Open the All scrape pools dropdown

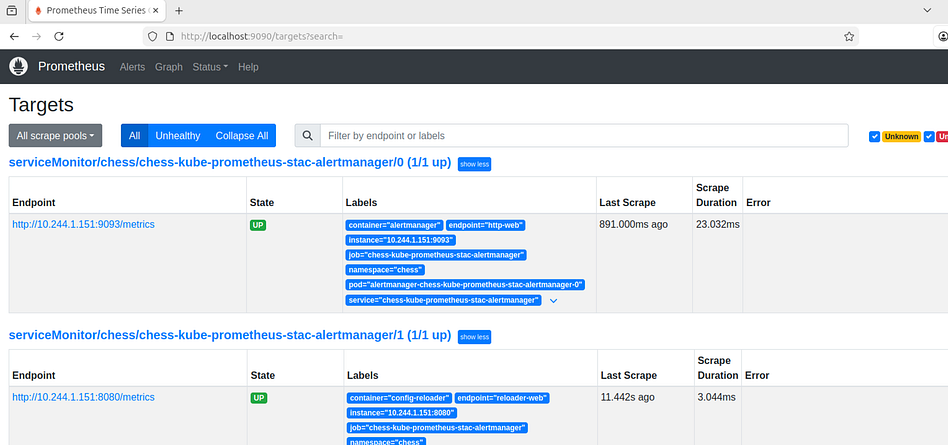55,135
